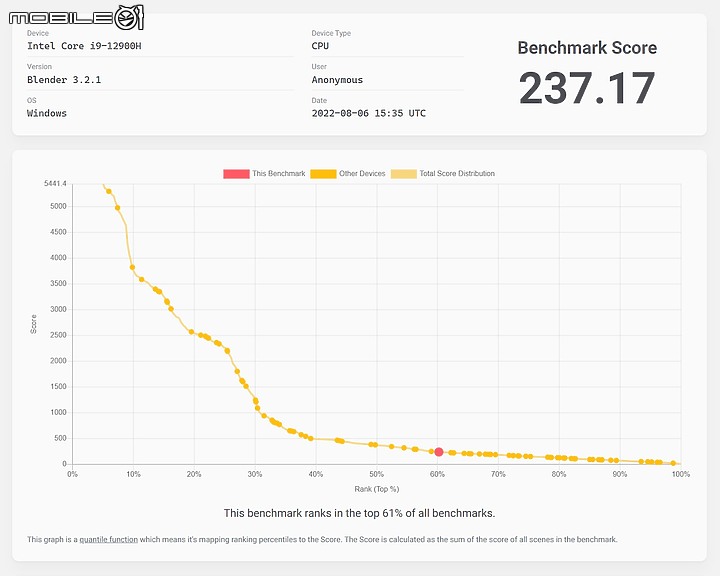Click the 'Benchmark Score' heading
720x576 pixels.
point(587,48)
